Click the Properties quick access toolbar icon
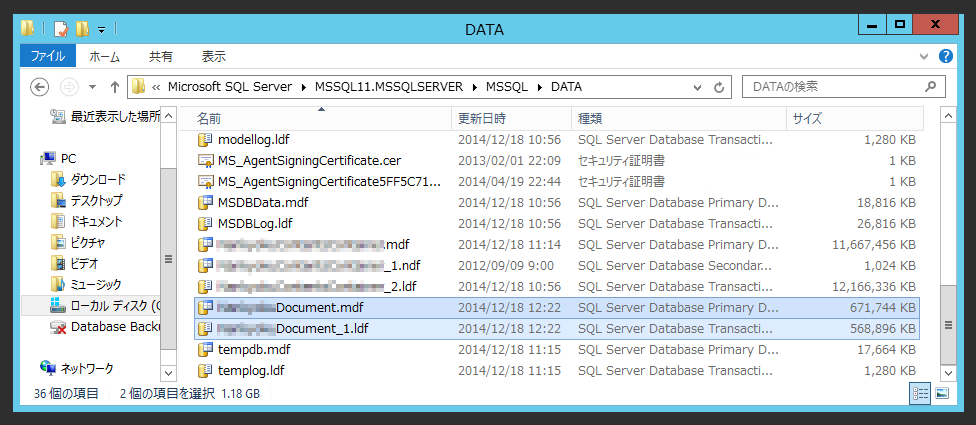976x425 pixels. (60, 29)
